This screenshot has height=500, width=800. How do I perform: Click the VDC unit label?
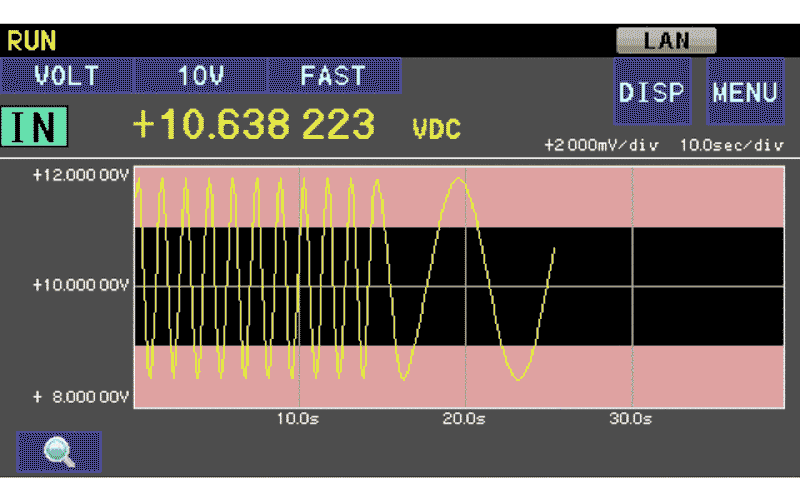(x=437, y=128)
